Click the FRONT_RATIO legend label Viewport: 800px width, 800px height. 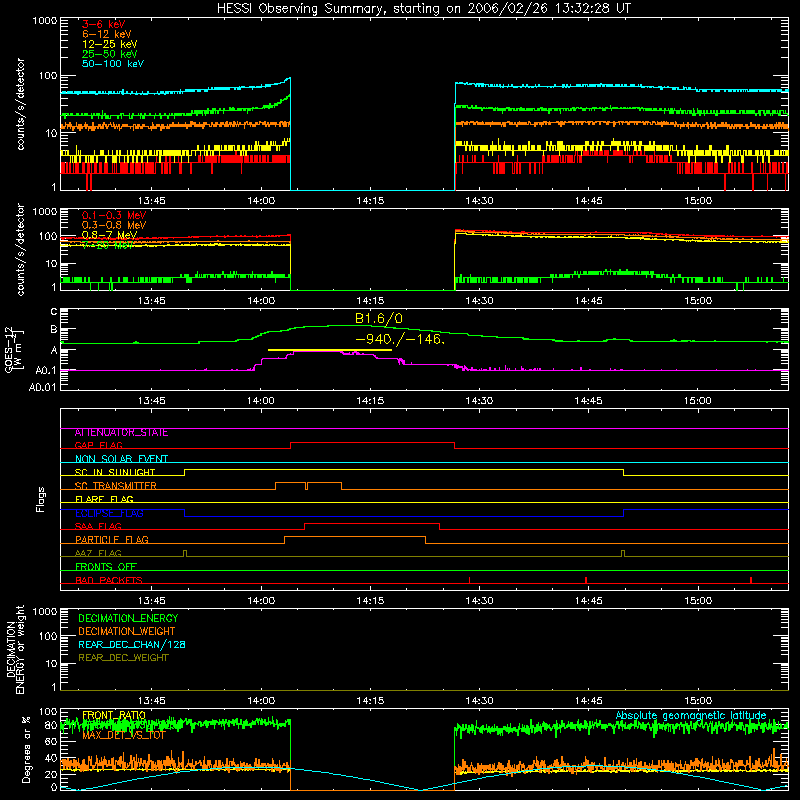114,715
